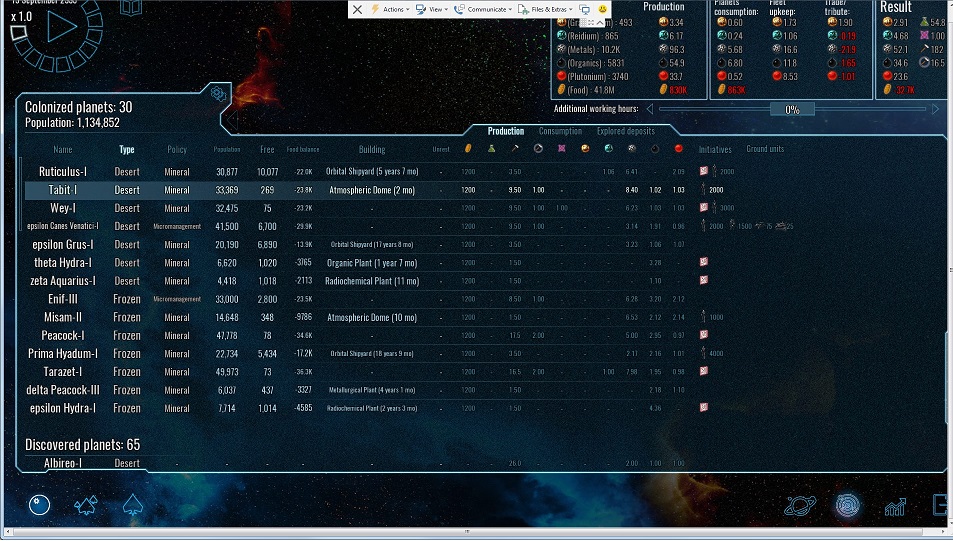Image resolution: width=953 pixels, height=541 pixels.
Task: Collapse the planets panel with left arrow
Action: click(x=232, y=119)
